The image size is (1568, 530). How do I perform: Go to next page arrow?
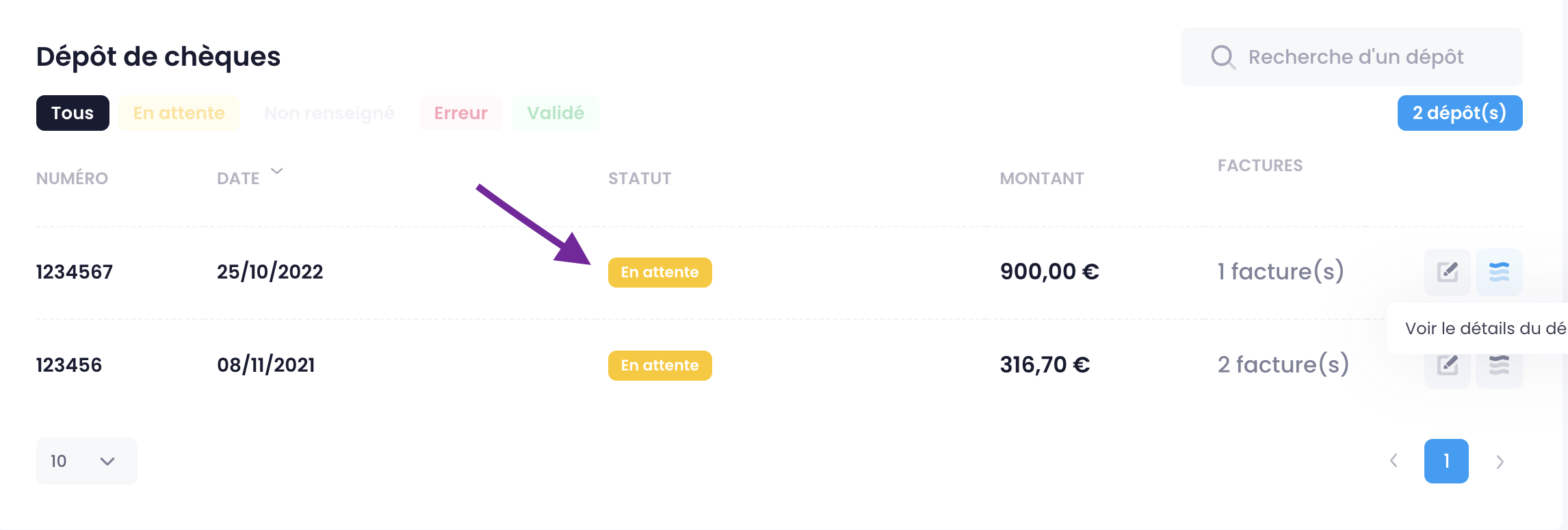click(x=1500, y=462)
